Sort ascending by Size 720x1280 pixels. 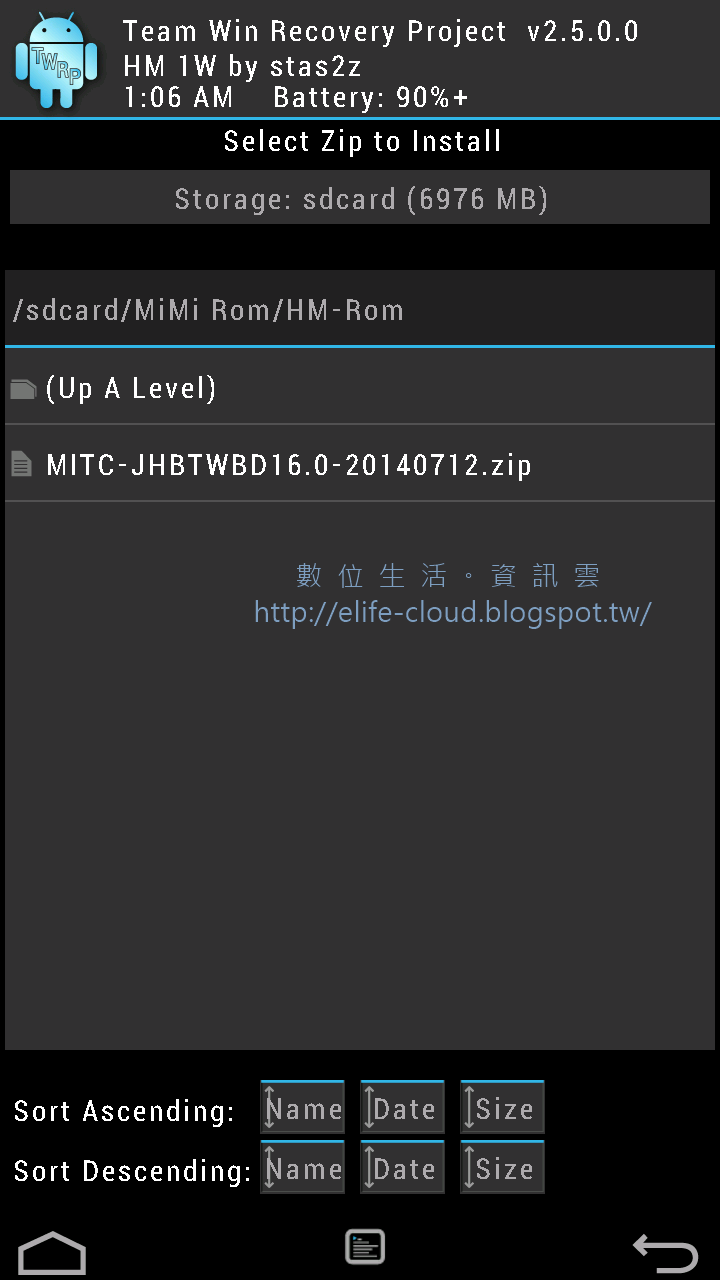click(x=503, y=1108)
